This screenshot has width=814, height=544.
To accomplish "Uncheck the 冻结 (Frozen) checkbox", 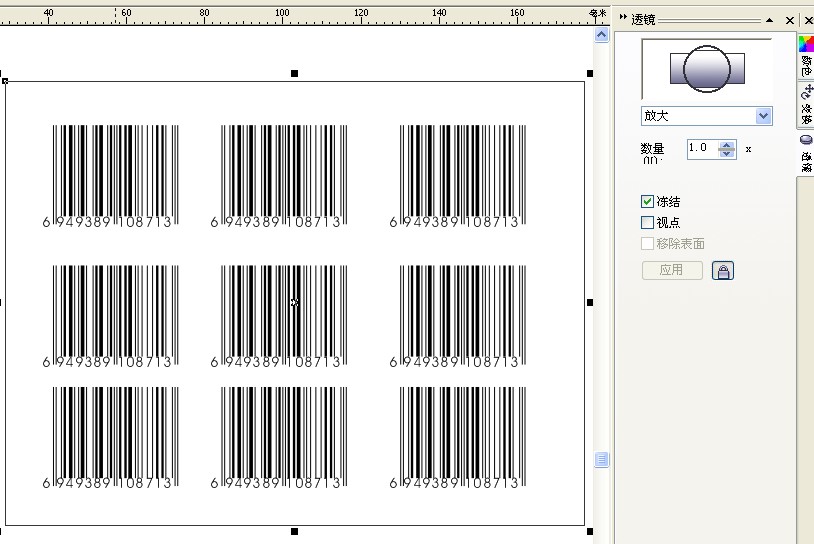I will (647, 202).
